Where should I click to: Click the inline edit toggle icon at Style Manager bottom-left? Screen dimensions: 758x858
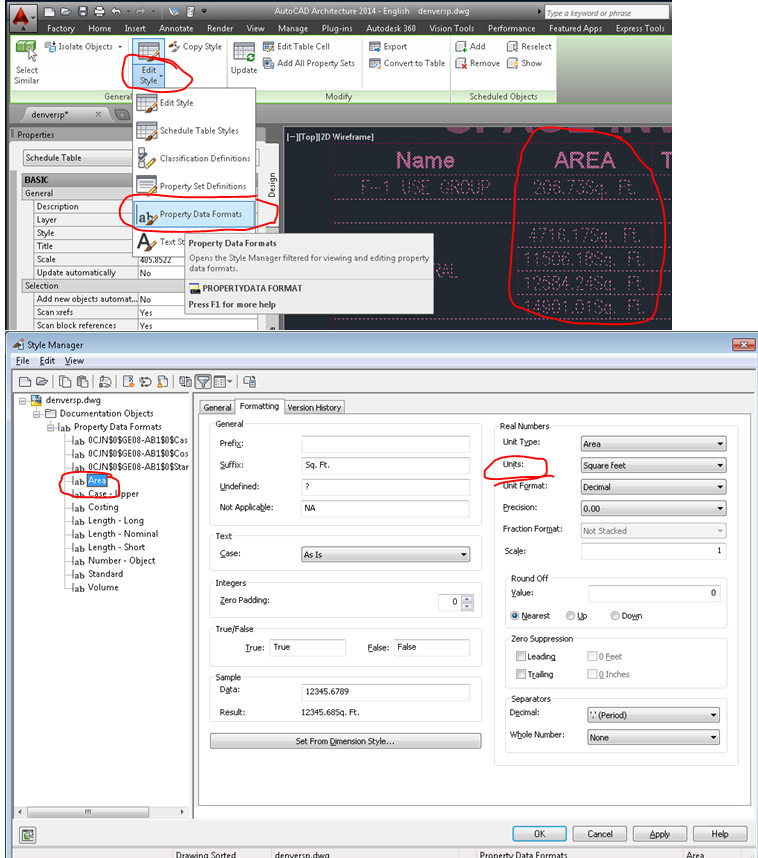click(27, 834)
